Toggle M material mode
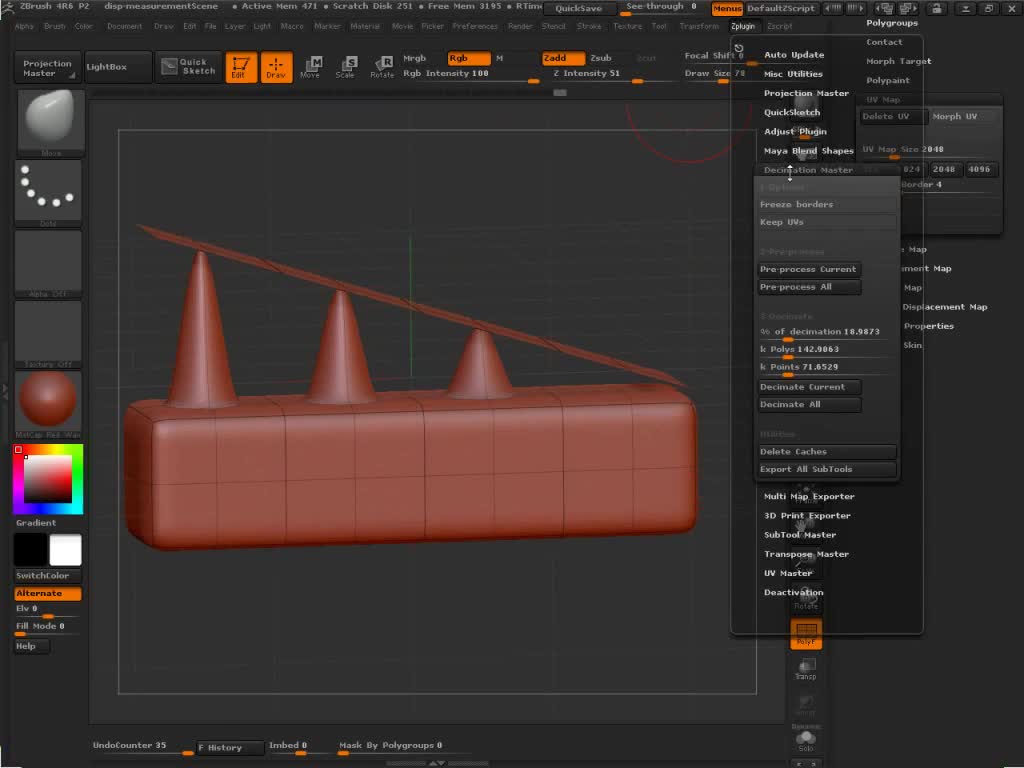 [500, 58]
